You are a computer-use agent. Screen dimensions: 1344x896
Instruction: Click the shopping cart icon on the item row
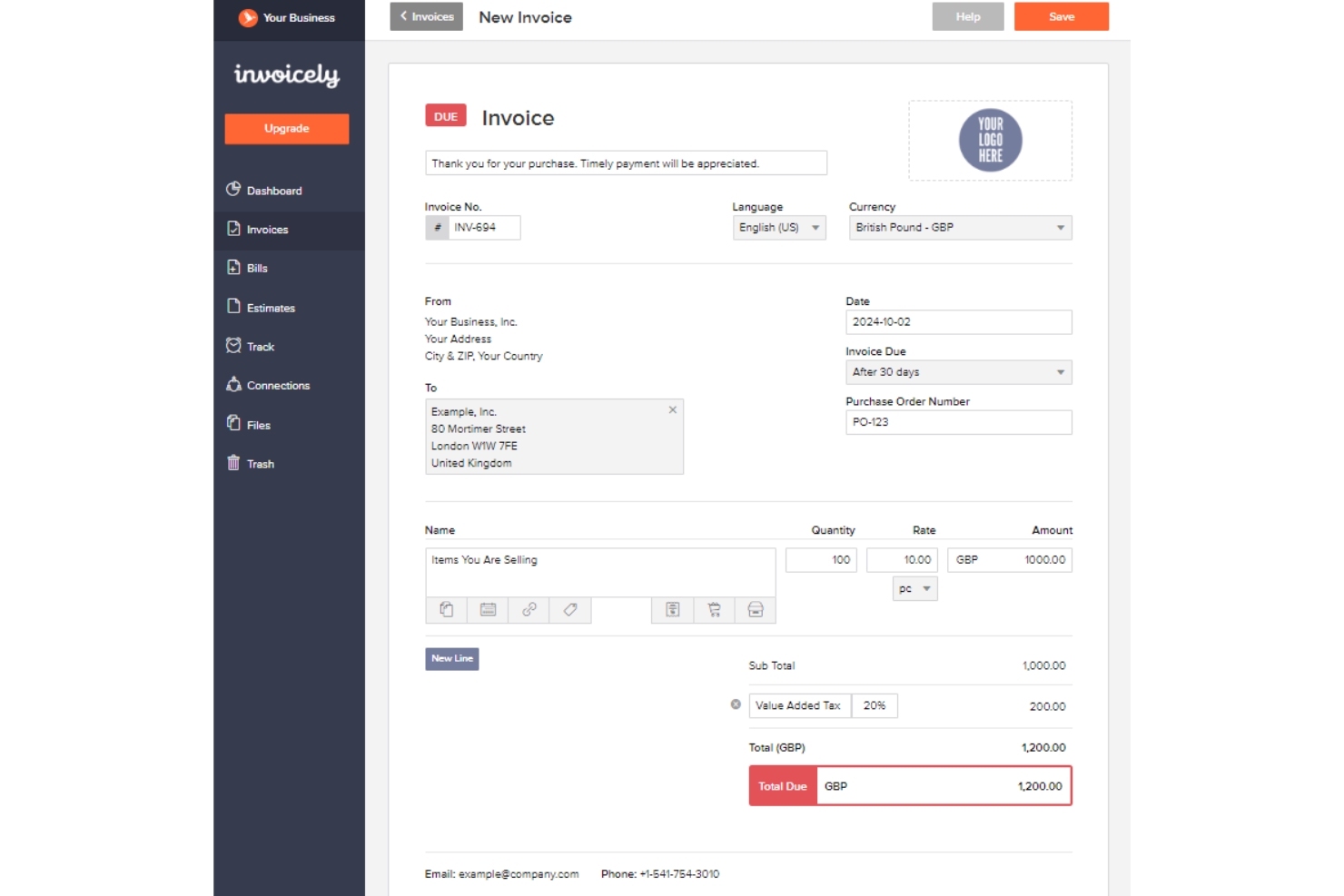click(714, 609)
